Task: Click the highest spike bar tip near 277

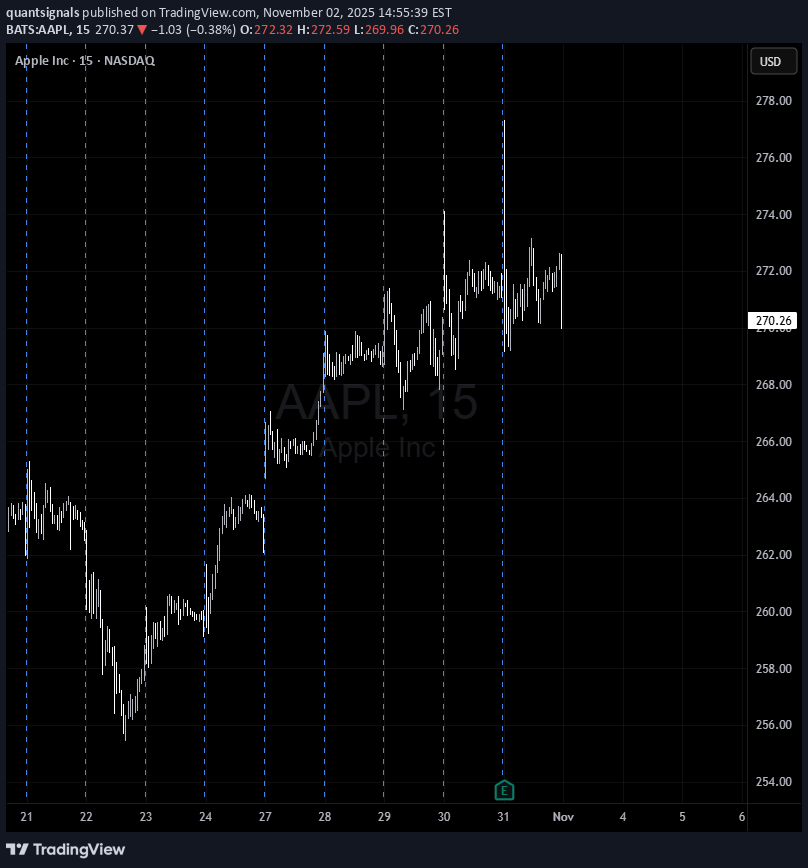Action: point(504,123)
